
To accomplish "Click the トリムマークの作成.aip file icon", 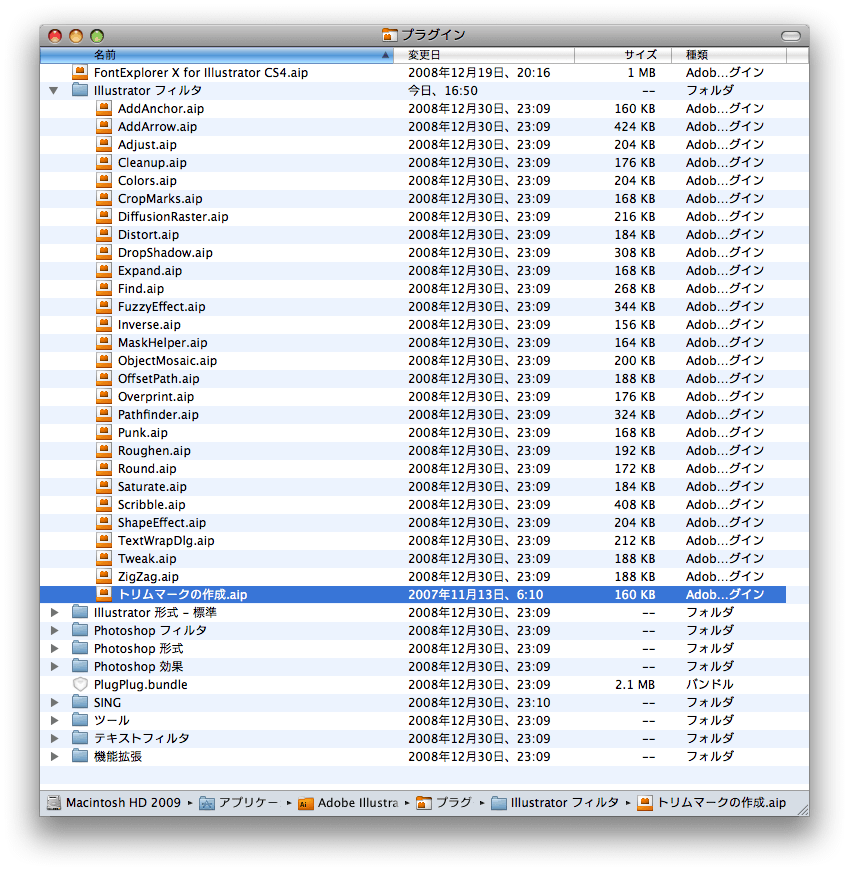I will pyautogui.click(x=104, y=594).
